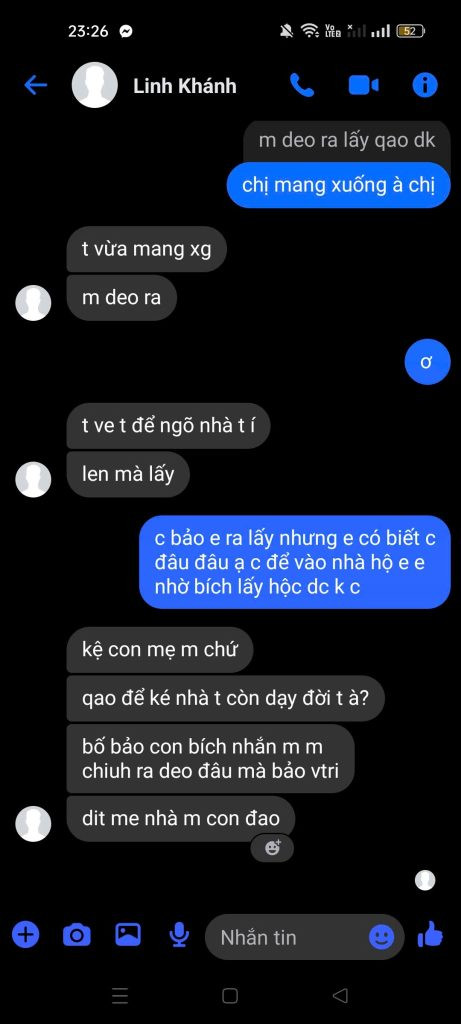
Task: Open the photo gallery picker
Action: pos(128,935)
